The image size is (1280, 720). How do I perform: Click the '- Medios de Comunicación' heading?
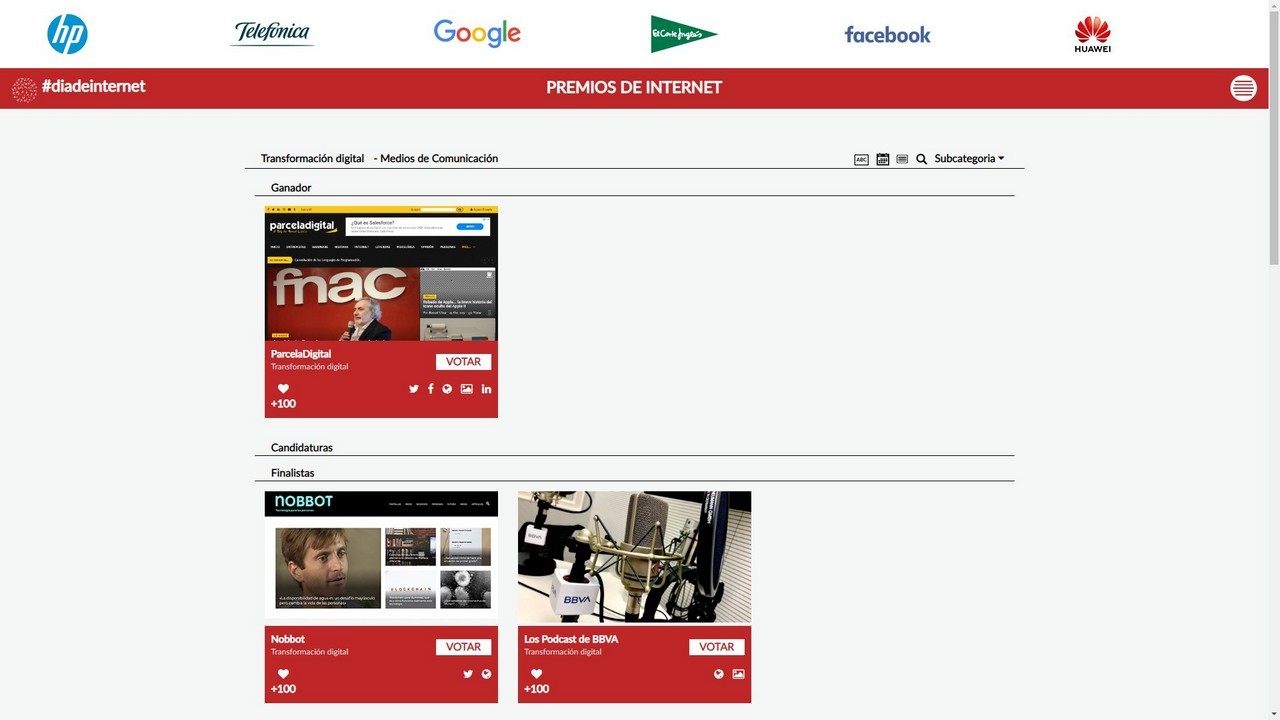[x=436, y=159]
